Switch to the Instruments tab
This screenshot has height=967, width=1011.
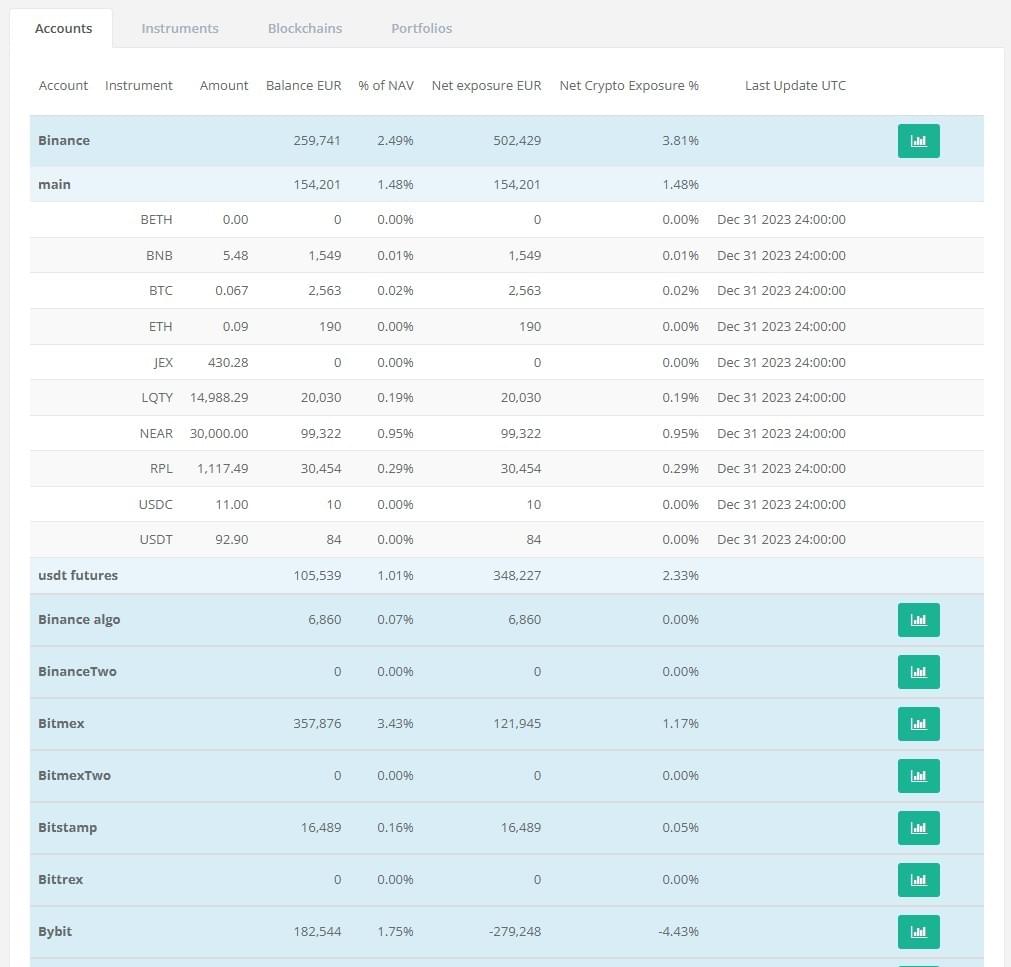point(180,28)
